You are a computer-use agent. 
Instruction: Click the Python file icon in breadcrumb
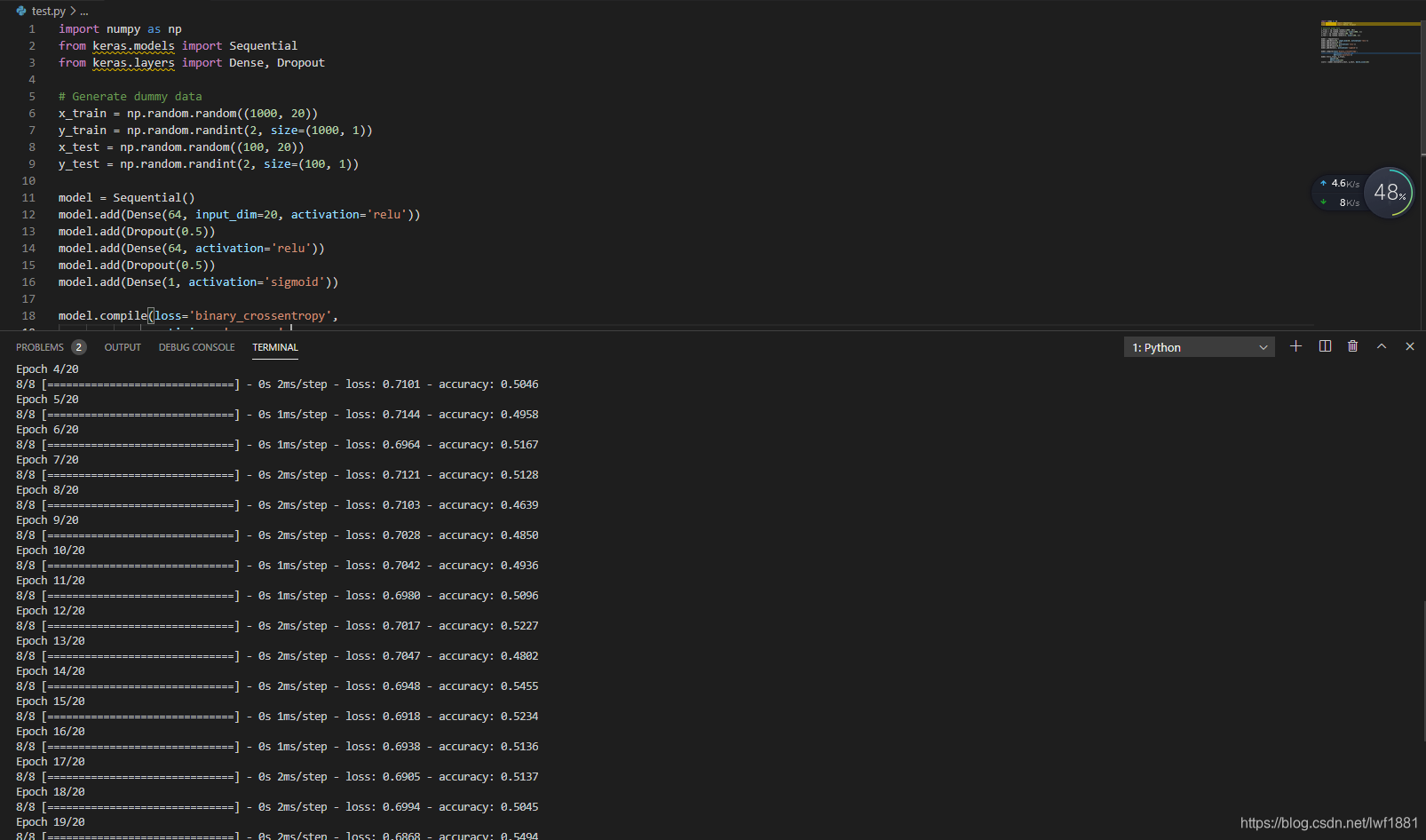coord(21,11)
